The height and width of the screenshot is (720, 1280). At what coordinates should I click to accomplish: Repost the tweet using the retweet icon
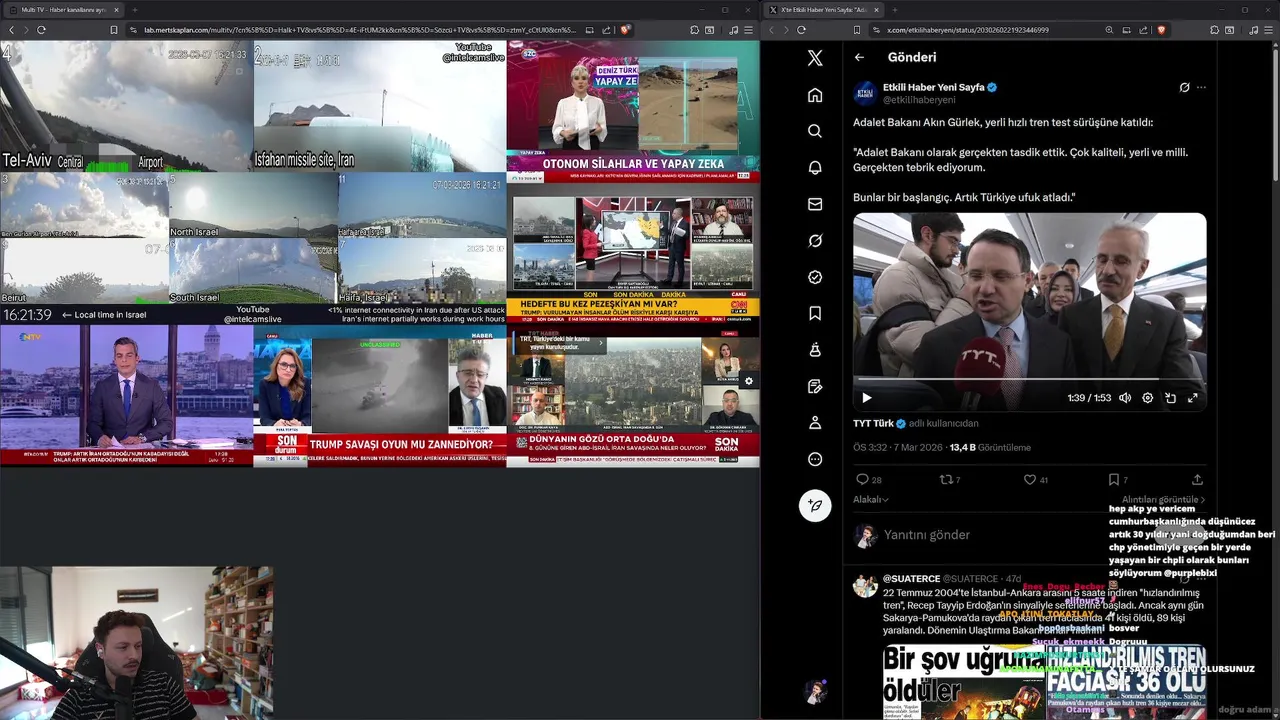click(x=945, y=480)
